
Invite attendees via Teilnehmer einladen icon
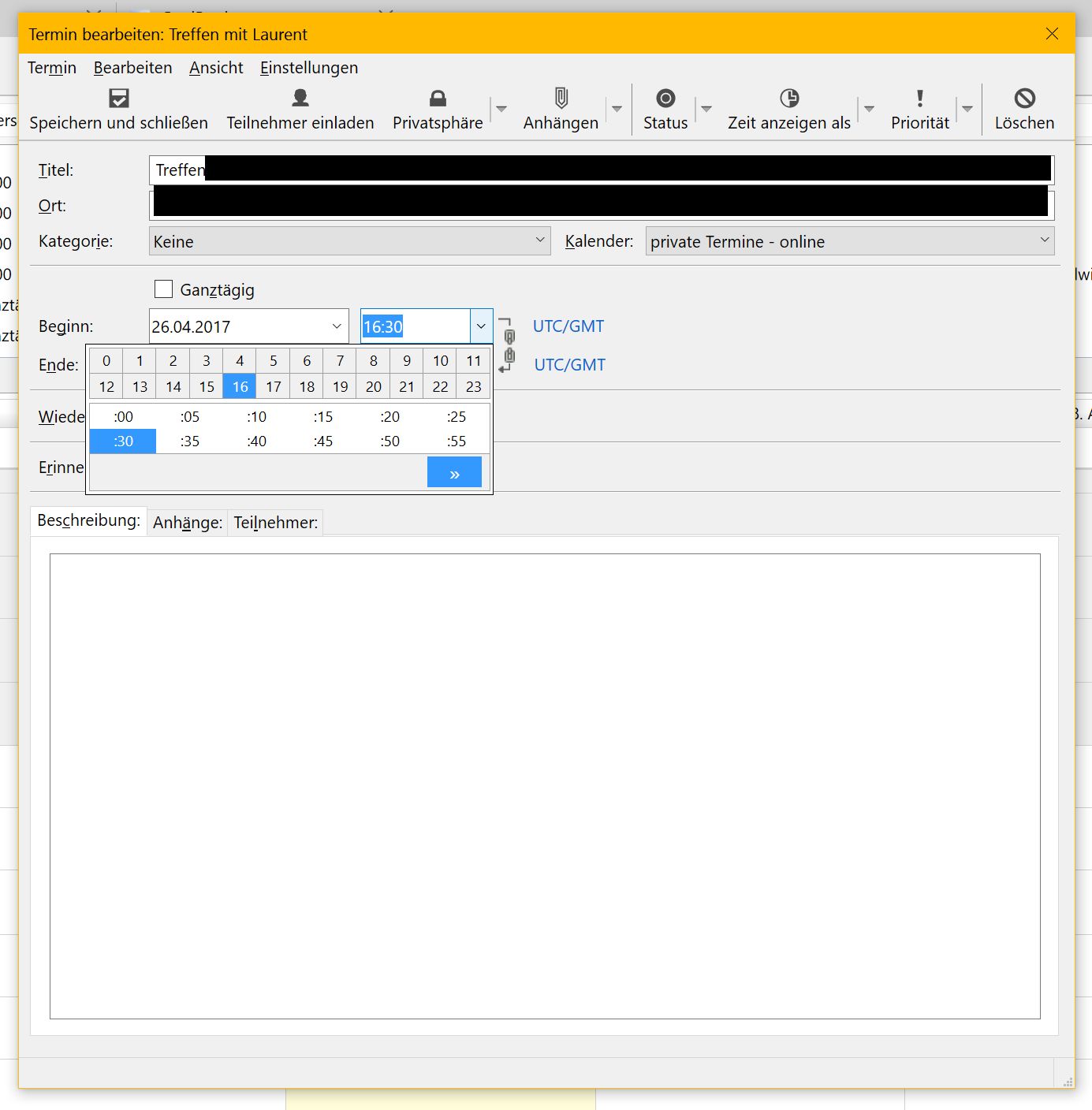(300, 98)
